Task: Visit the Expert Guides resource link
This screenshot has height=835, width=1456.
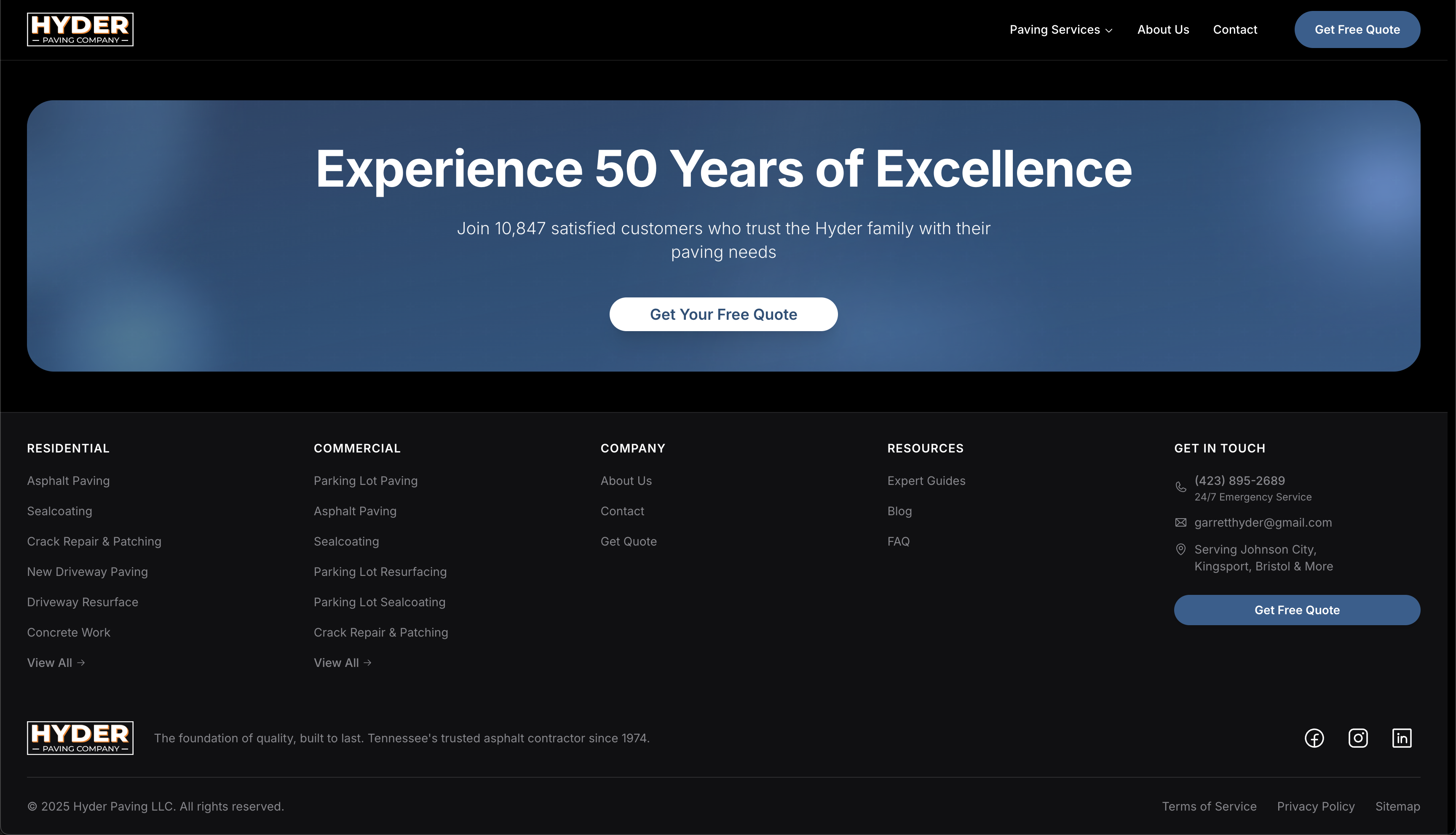Action: pyautogui.click(x=926, y=481)
